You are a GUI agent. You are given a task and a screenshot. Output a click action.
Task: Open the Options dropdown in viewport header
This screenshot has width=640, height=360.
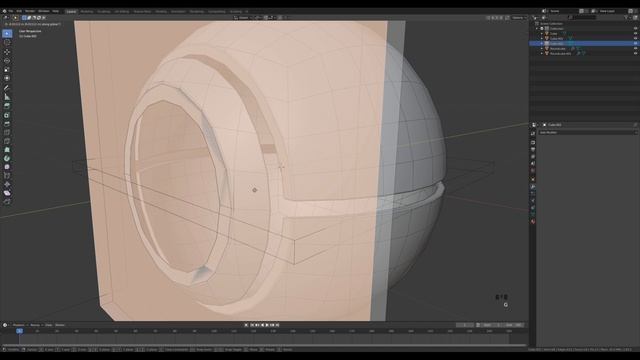[518, 18]
